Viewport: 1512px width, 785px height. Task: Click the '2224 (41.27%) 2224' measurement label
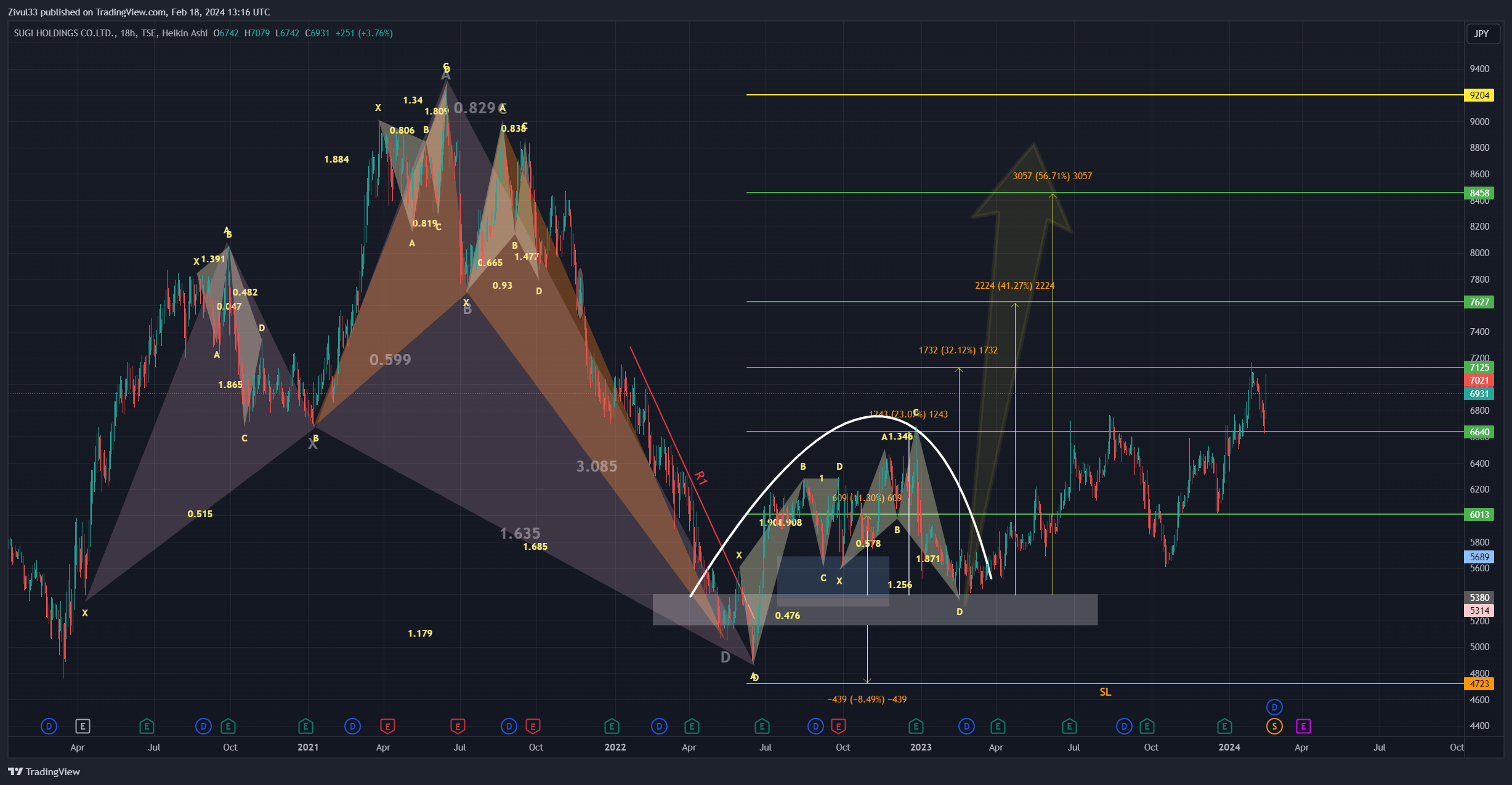click(1014, 286)
